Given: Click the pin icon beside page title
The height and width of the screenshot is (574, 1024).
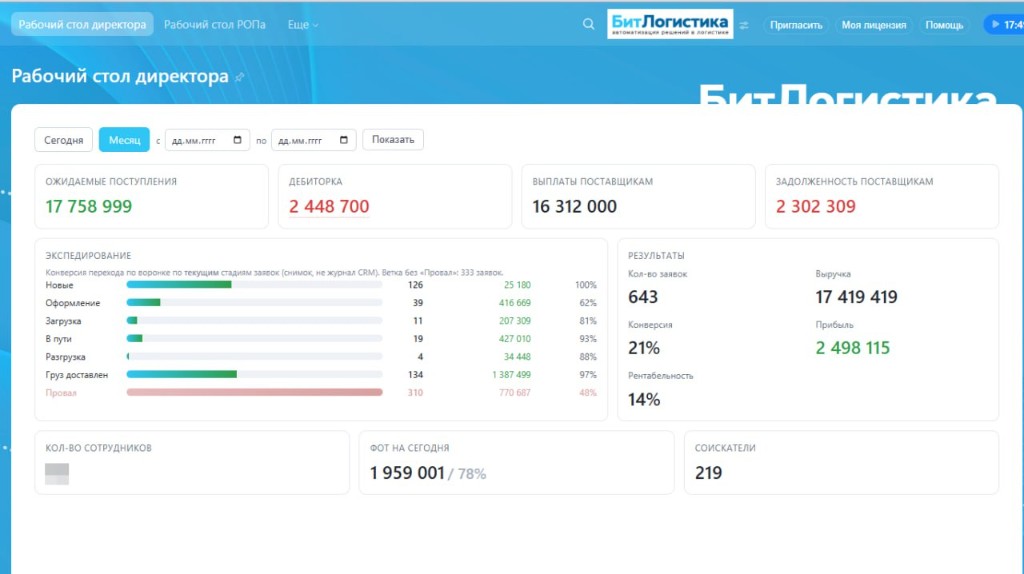Looking at the screenshot, I should tap(240, 77).
